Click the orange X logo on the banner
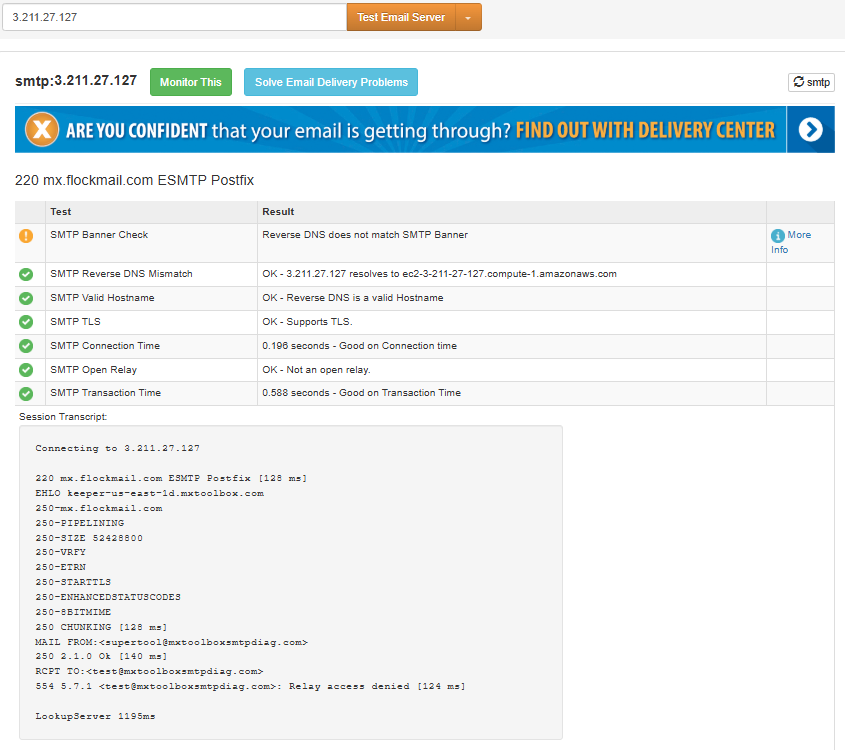This screenshot has width=845, height=750. [x=39, y=130]
